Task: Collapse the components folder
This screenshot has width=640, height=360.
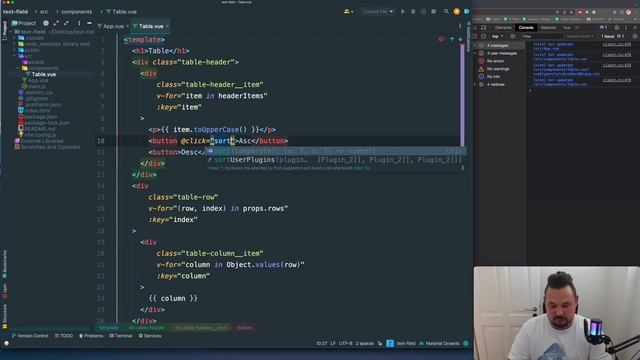Action: [18, 68]
